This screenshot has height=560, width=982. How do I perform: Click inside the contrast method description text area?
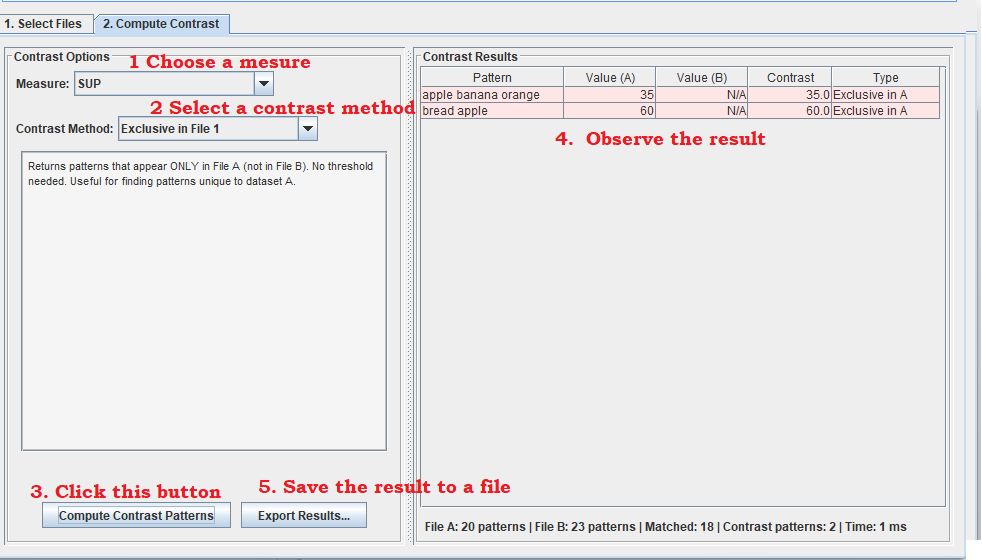[203, 300]
